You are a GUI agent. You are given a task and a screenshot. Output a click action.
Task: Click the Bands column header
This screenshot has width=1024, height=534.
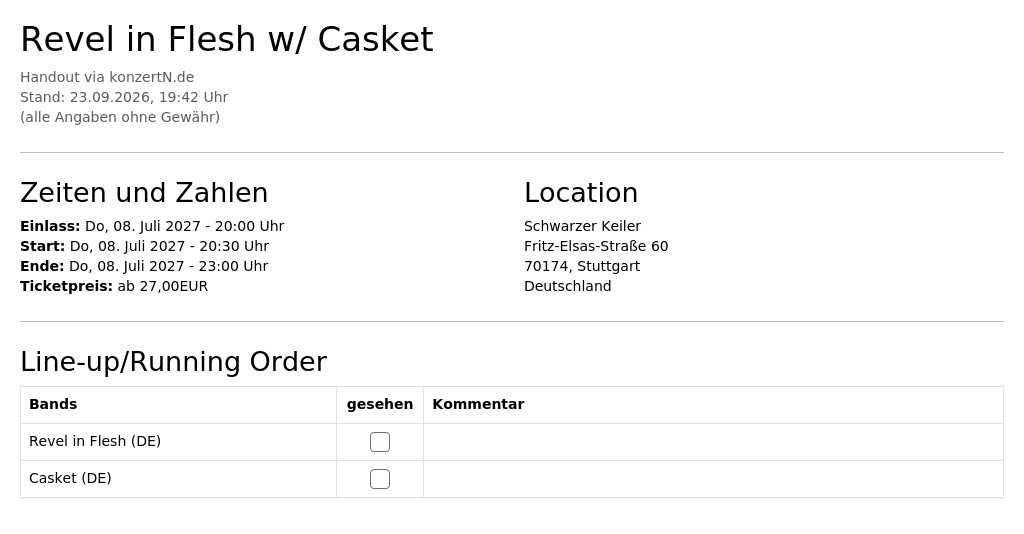pos(53,404)
